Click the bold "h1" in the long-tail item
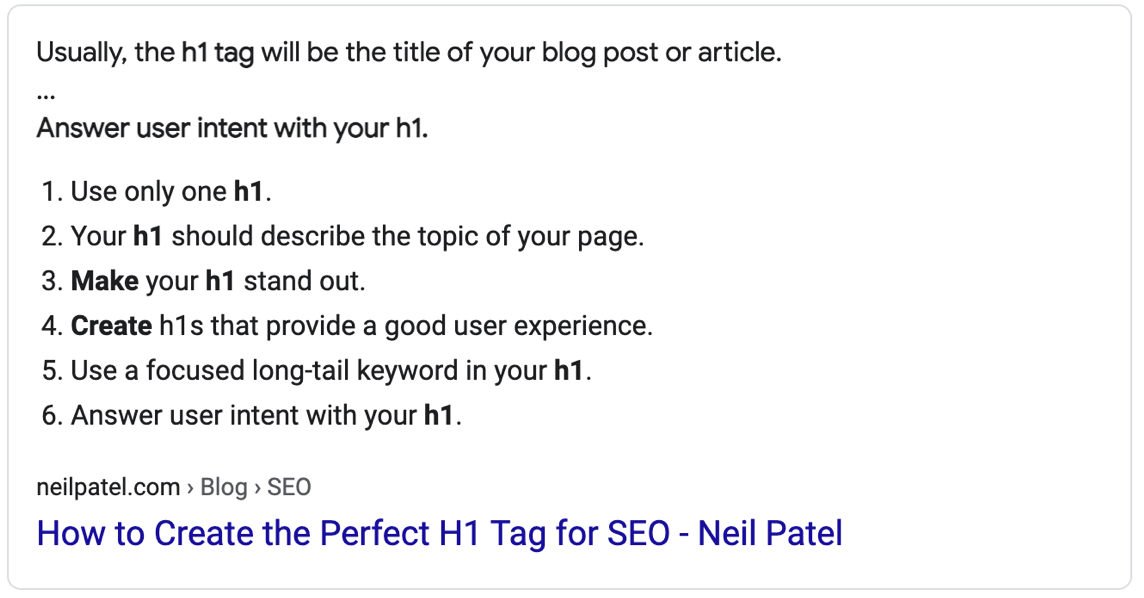This screenshot has height=598, width=1144. coord(568,371)
